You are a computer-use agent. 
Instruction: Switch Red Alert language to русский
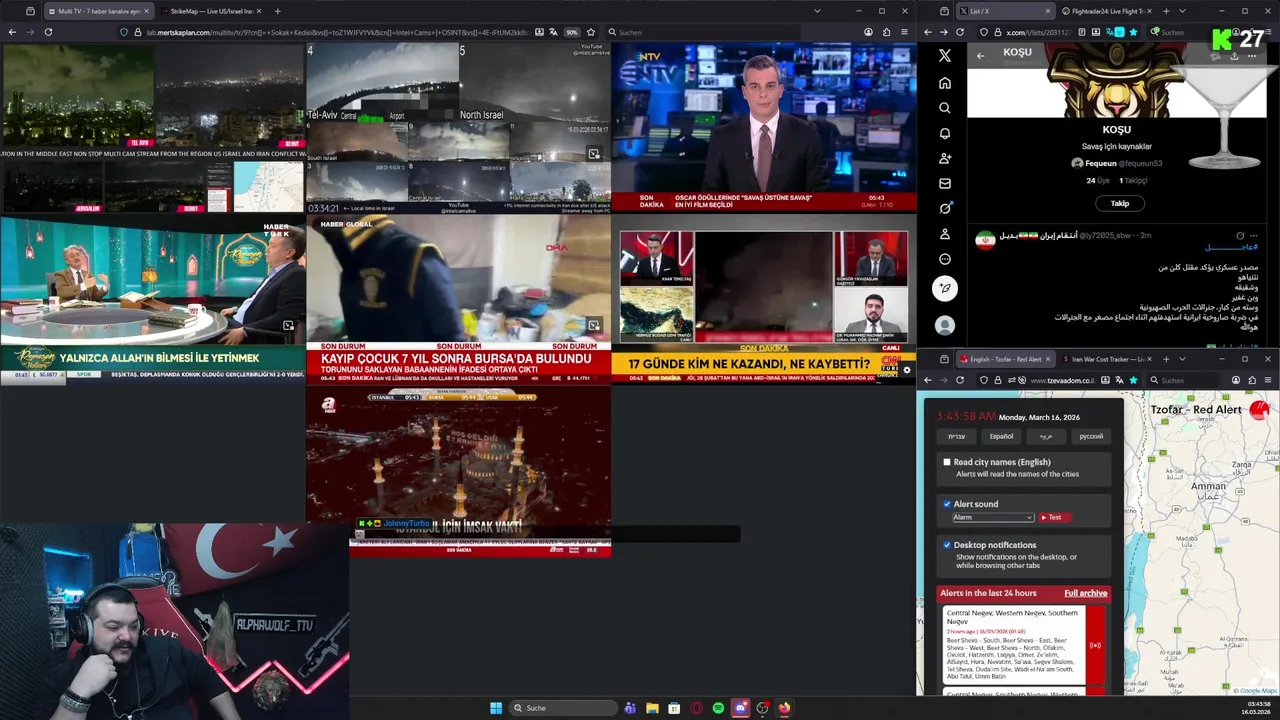pyautogui.click(x=1091, y=436)
